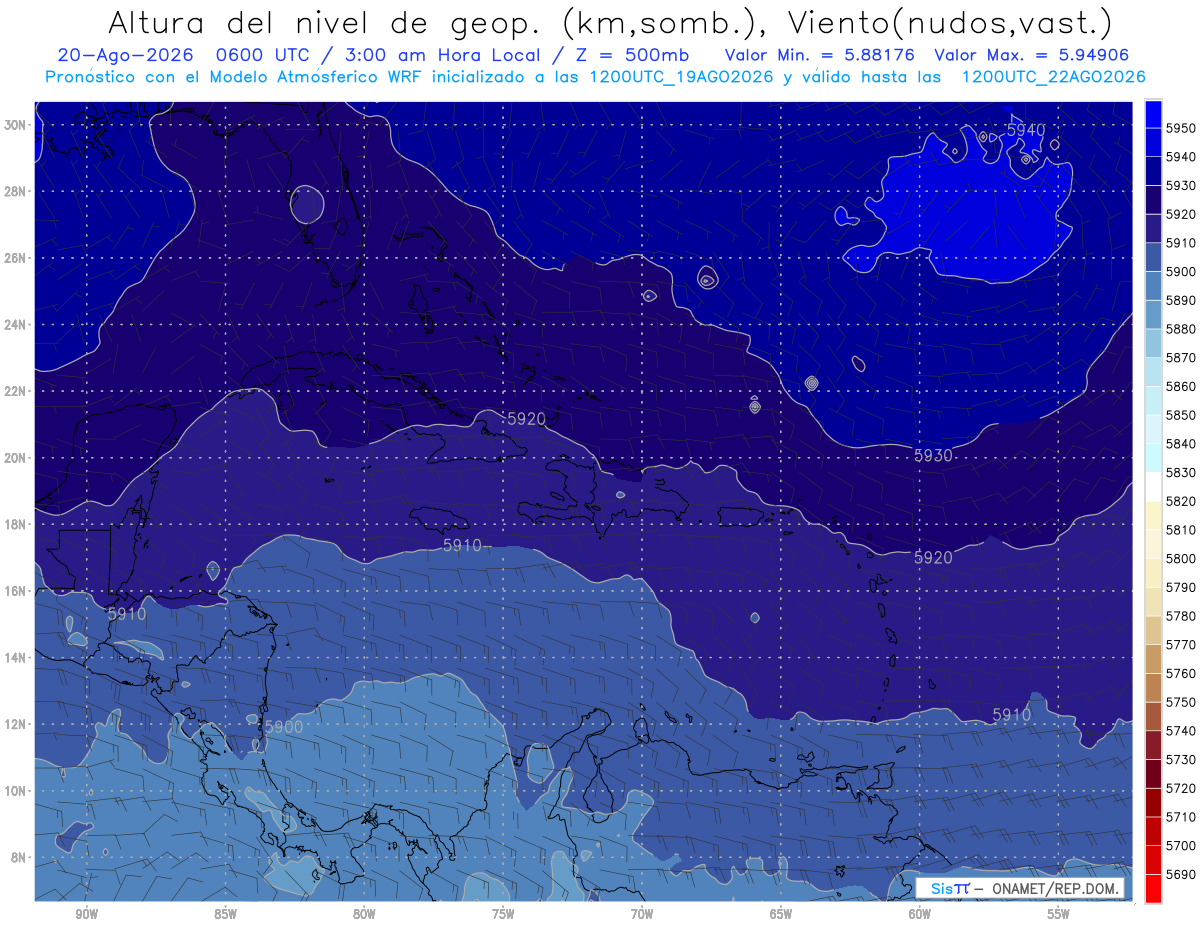
Task: Click 'Pronóstico con el Modelo Atmosferico WRF' text
Action: pos(235,77)
